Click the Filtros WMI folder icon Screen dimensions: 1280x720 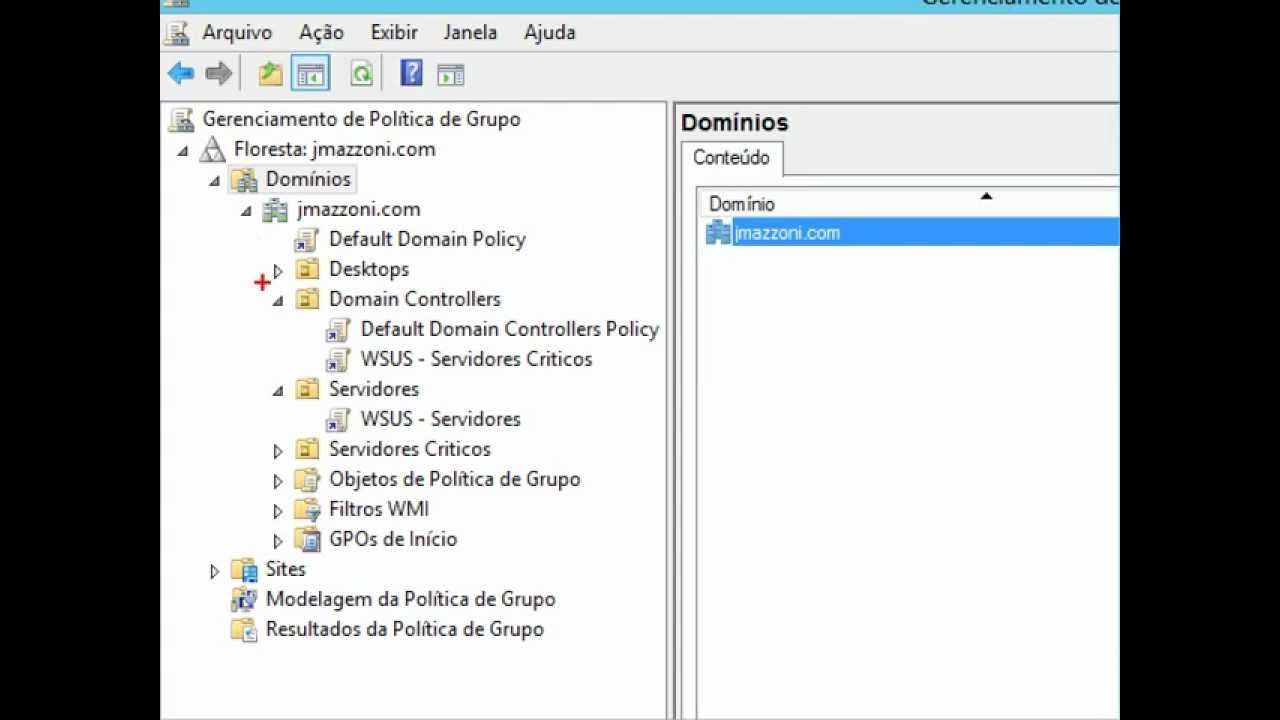[307, 509]
